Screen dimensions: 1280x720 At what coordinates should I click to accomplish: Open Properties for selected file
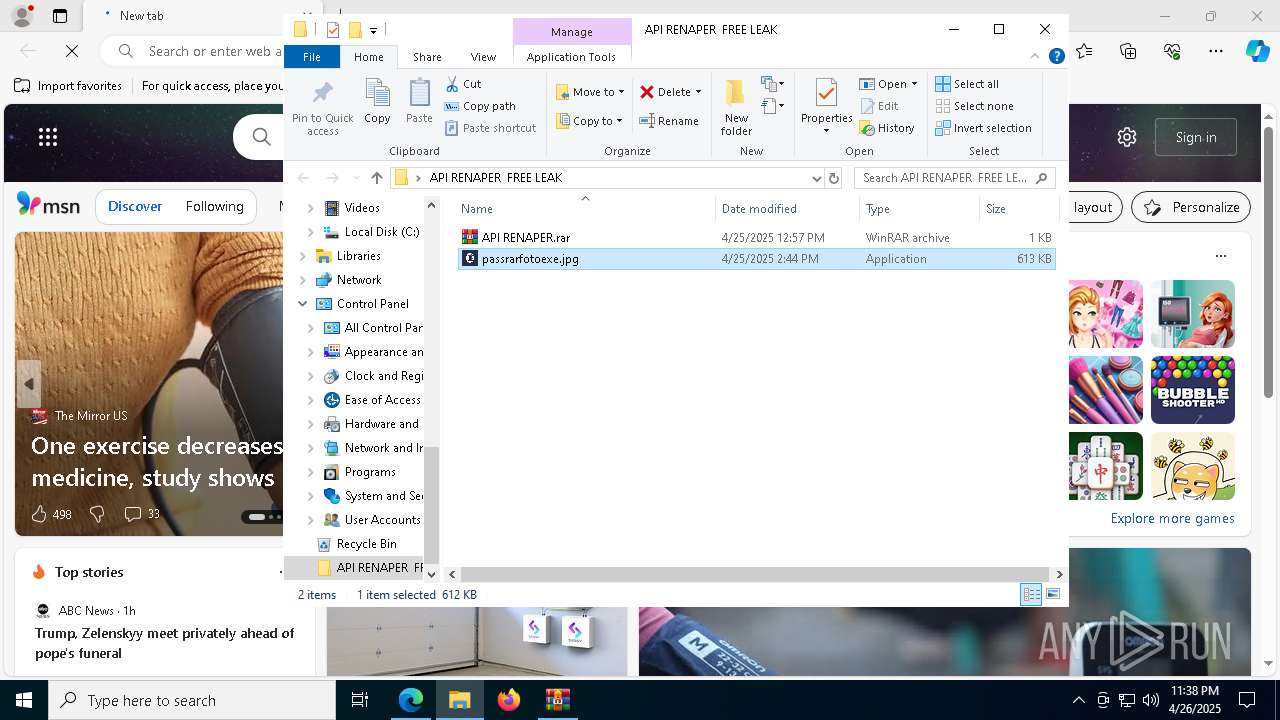tap(826, 106)
